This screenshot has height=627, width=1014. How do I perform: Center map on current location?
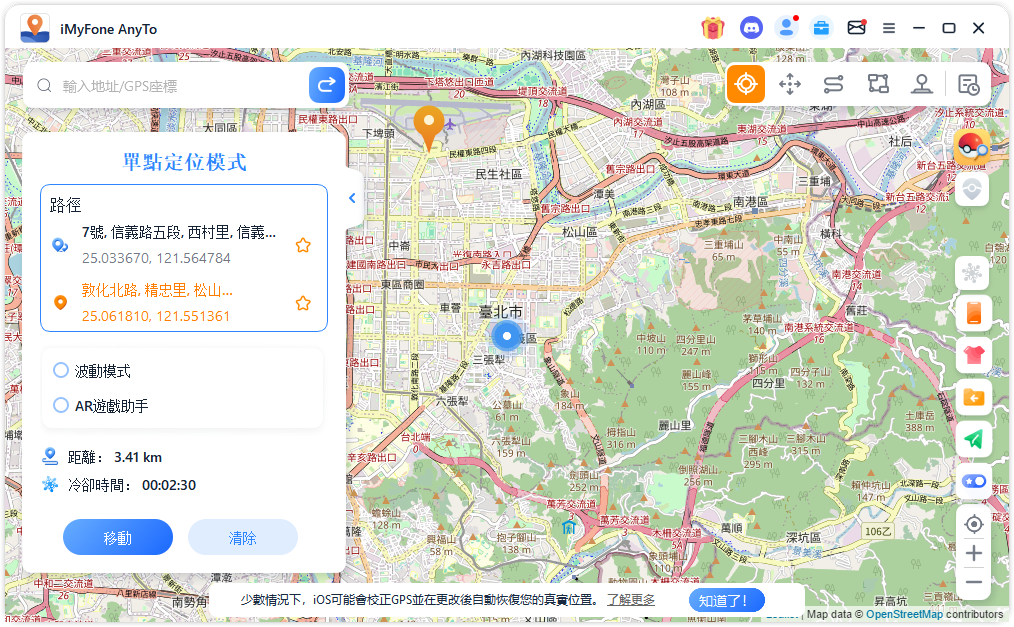[x=973, y=524]
